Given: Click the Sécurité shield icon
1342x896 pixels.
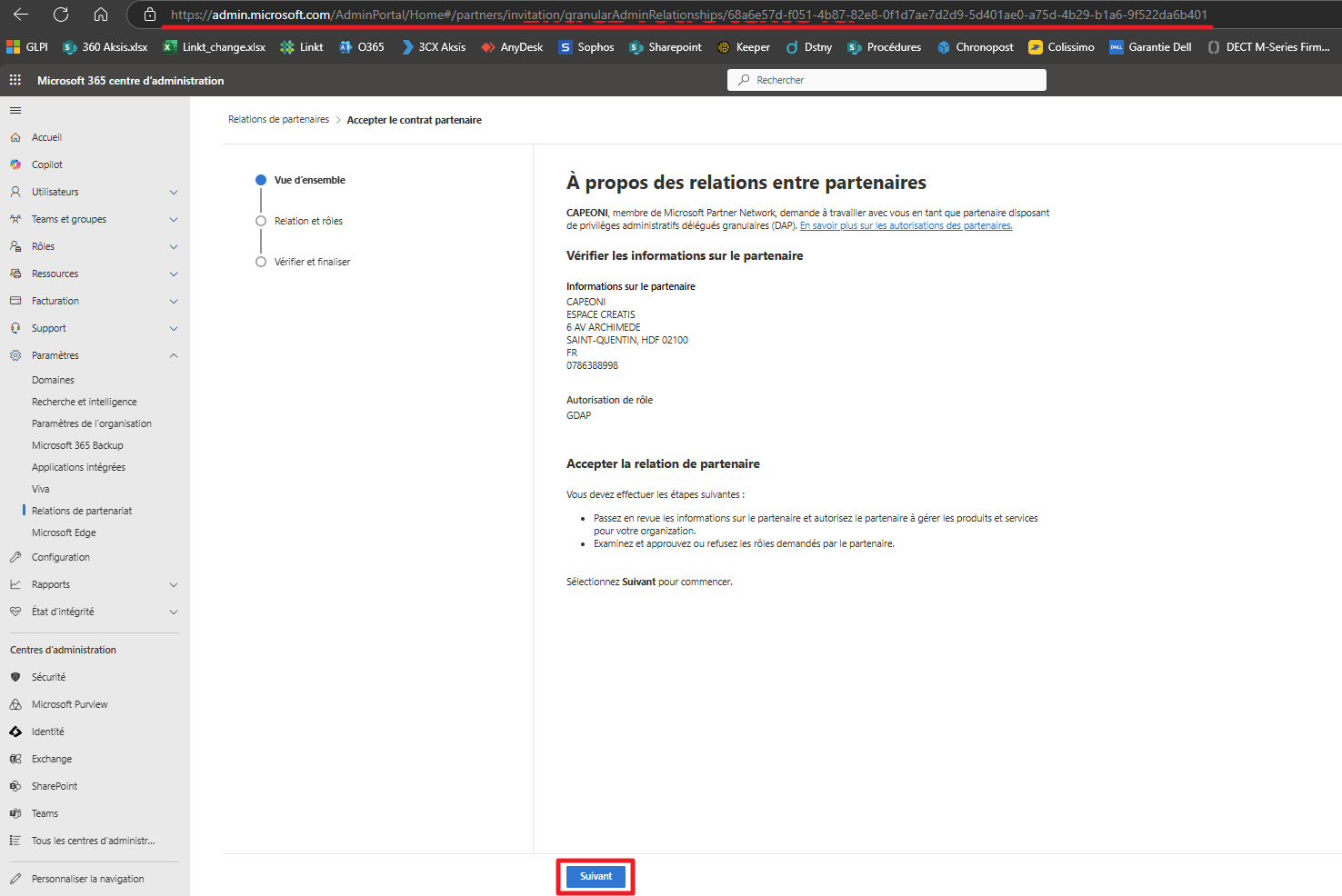Looking at the screenshot, I should coord(15,677).
